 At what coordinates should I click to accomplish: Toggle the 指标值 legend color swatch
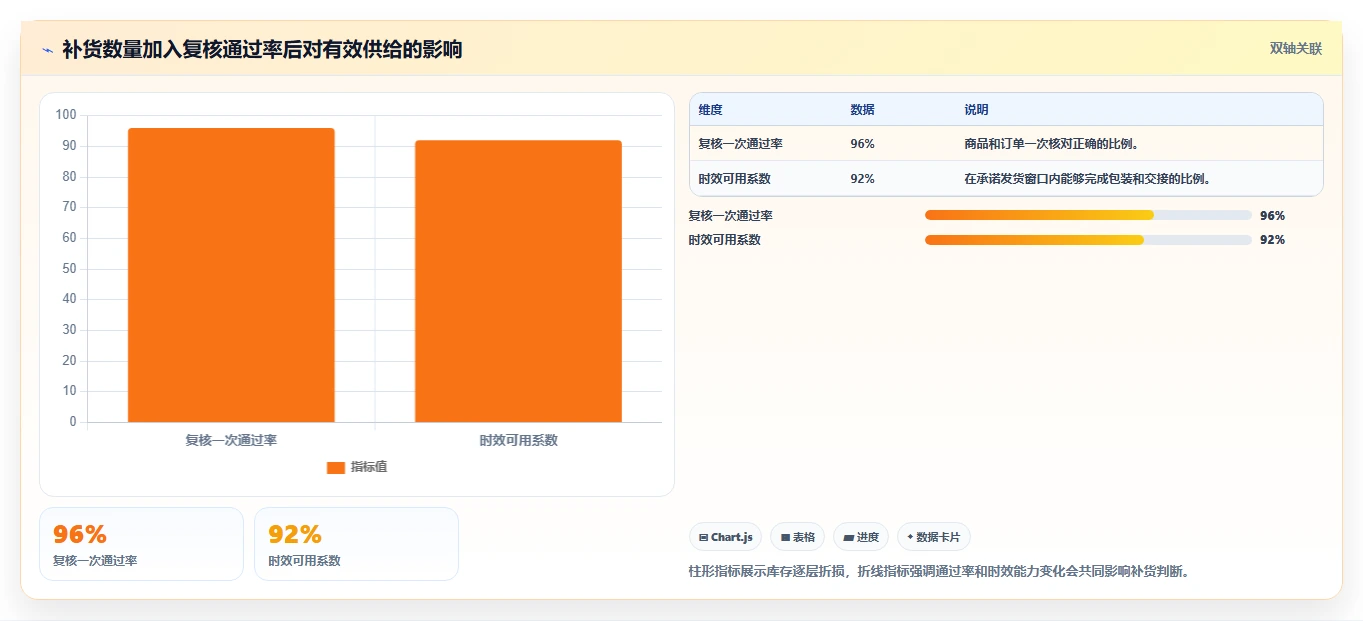point(336,467)
